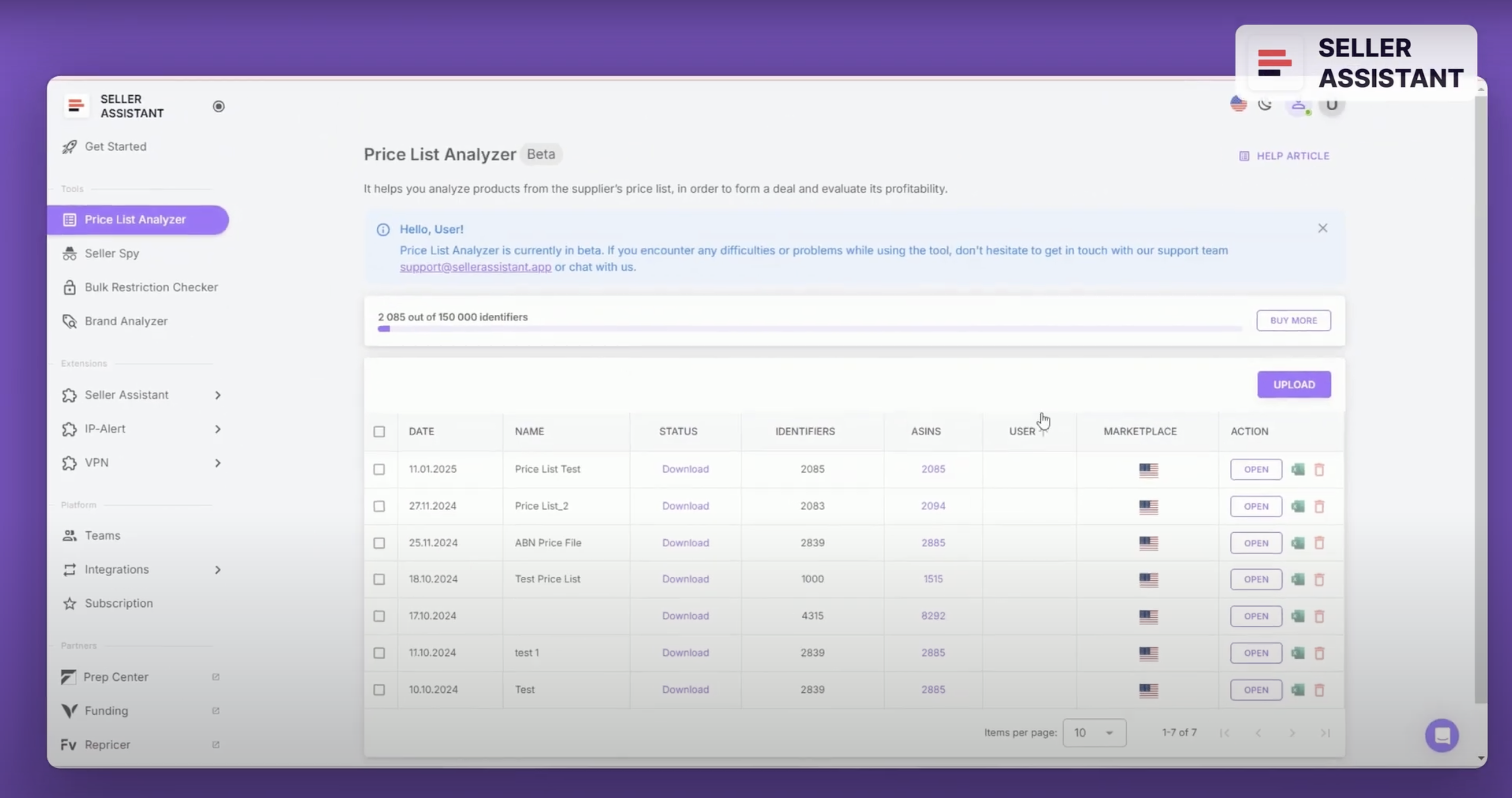The image size is (1512, 798).
Task: Open the US flag language selector
Action: click(x=1238, y=104)
